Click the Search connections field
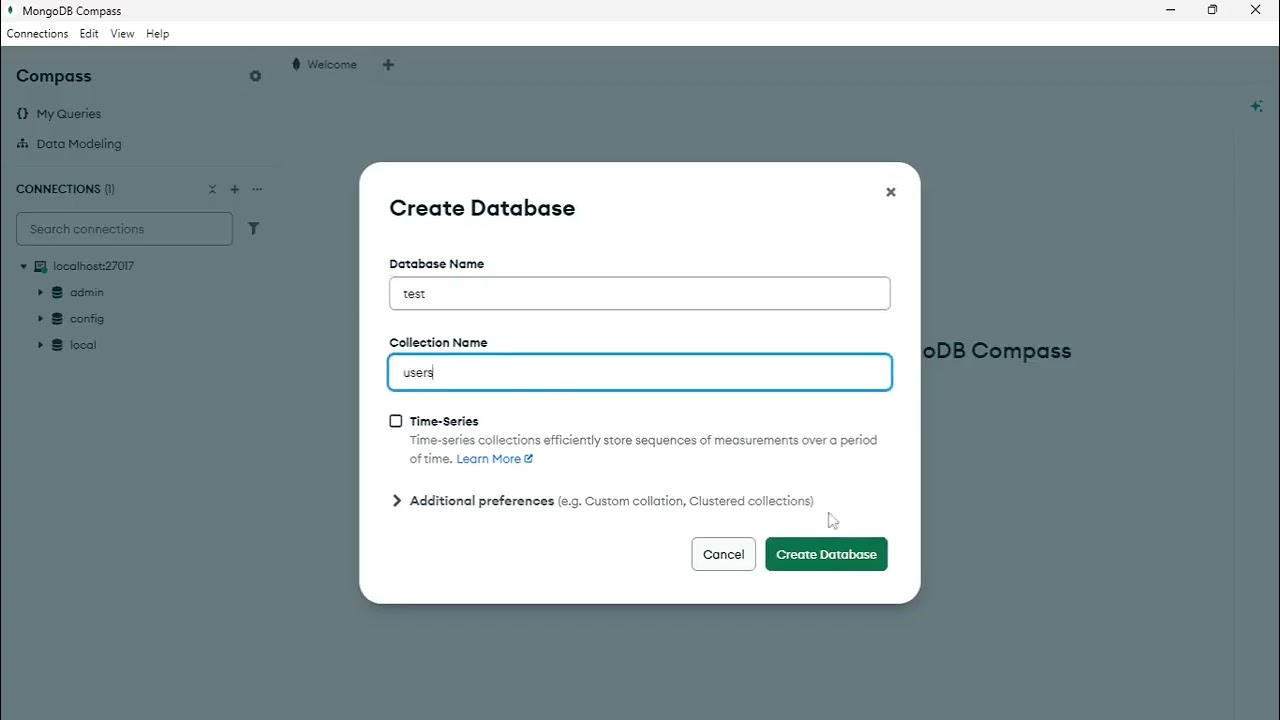Image resolution: width=1280 pixels, height=720 pixels. [124, 229]
